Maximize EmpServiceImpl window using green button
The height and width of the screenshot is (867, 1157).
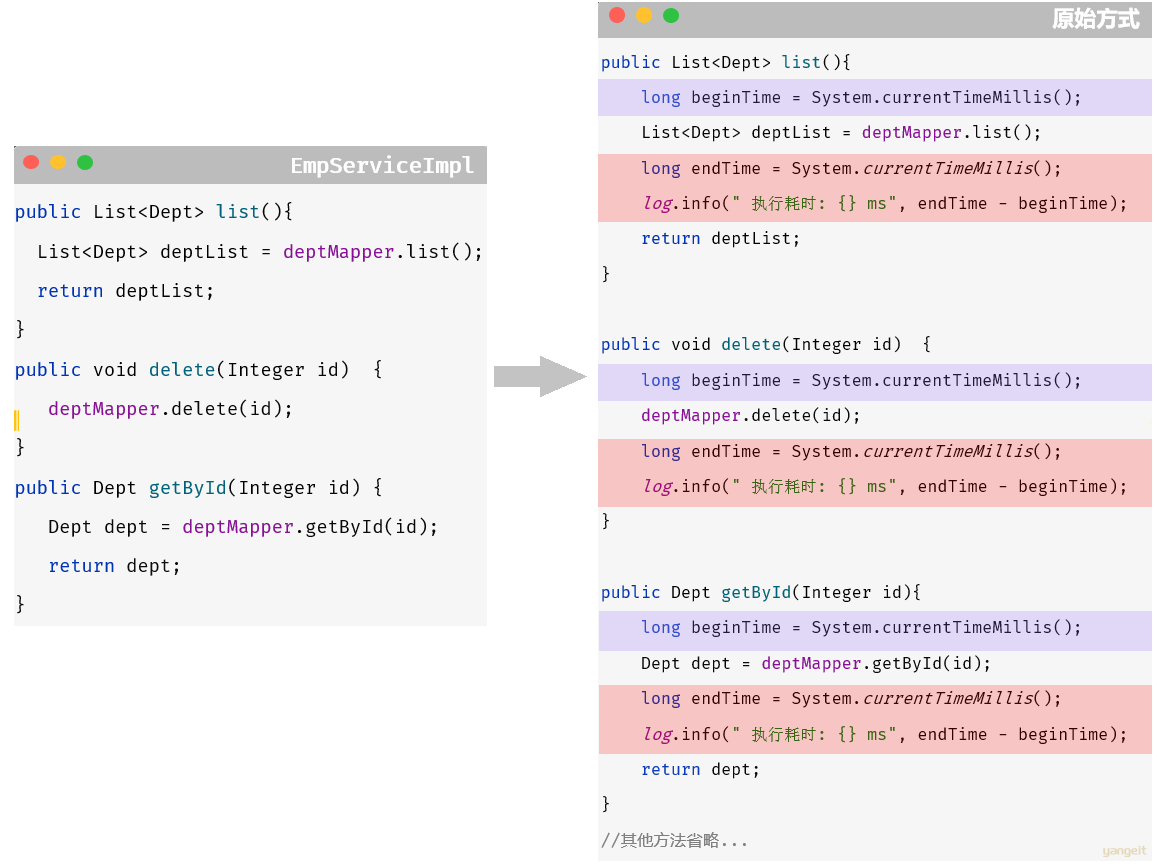[85, 162]
